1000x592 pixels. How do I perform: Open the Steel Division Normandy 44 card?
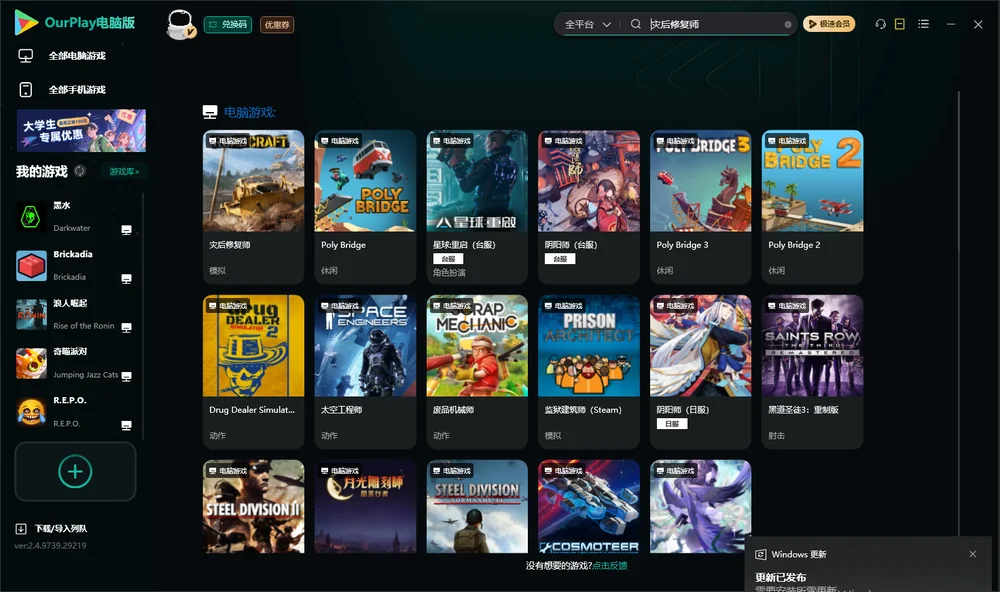[x=477, y=507]
